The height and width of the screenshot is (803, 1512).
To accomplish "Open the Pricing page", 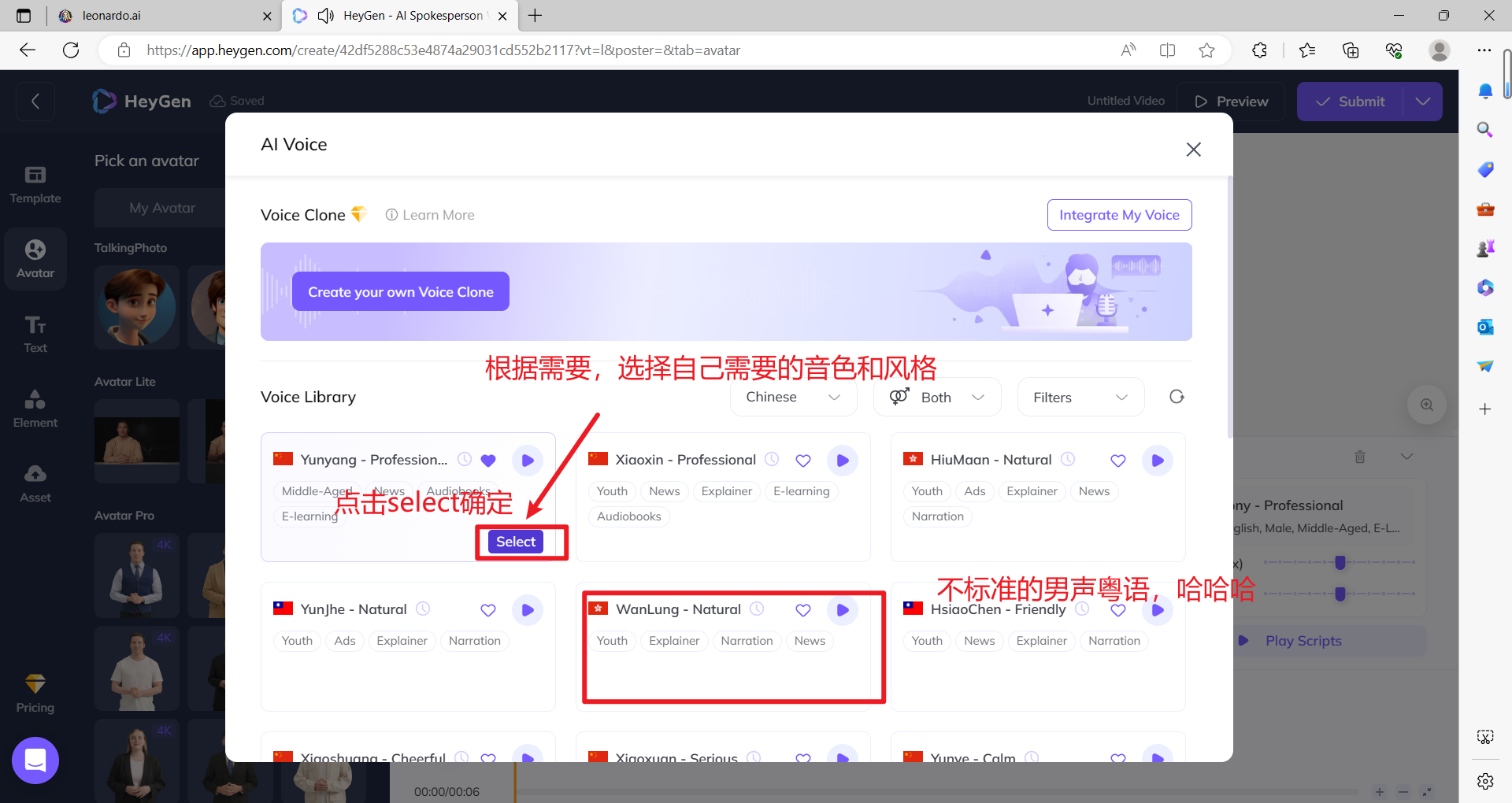I will point(35,694).
